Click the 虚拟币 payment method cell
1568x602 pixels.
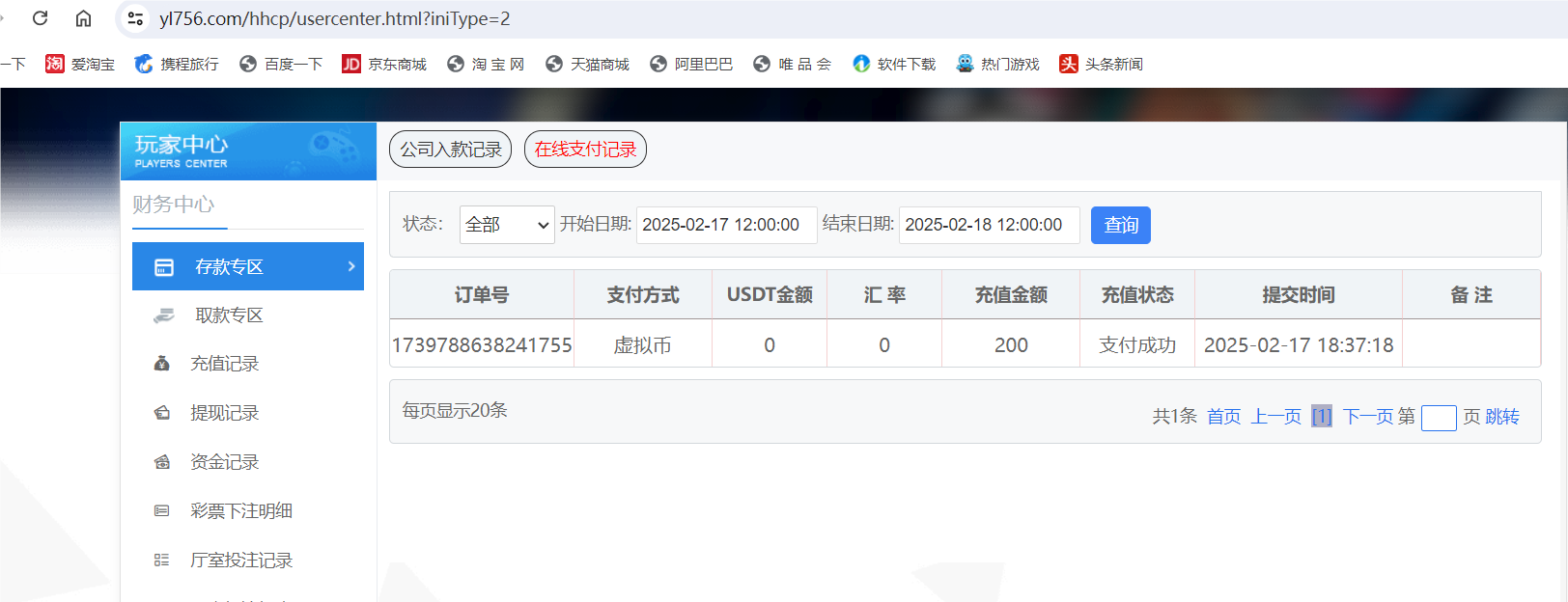pyautogui.click(x=643, y=345)
